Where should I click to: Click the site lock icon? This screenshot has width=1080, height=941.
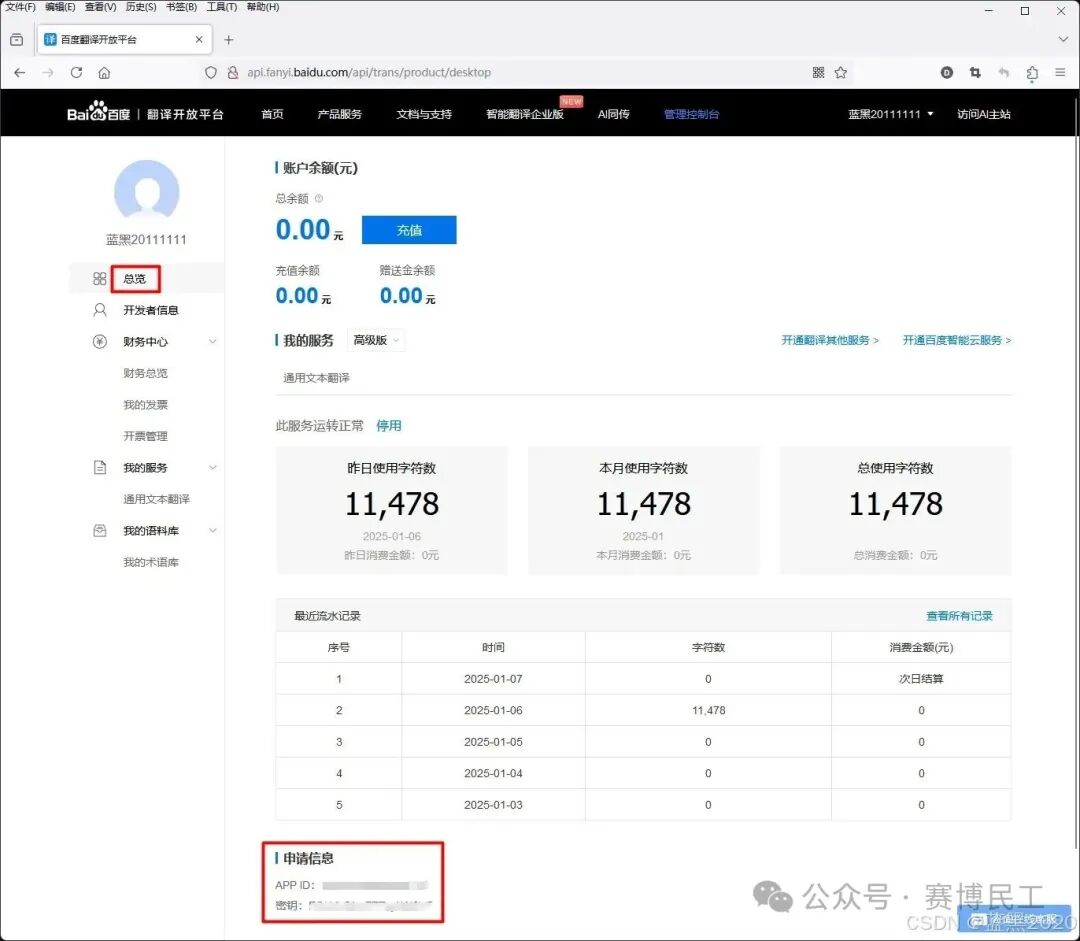point(233,72)
